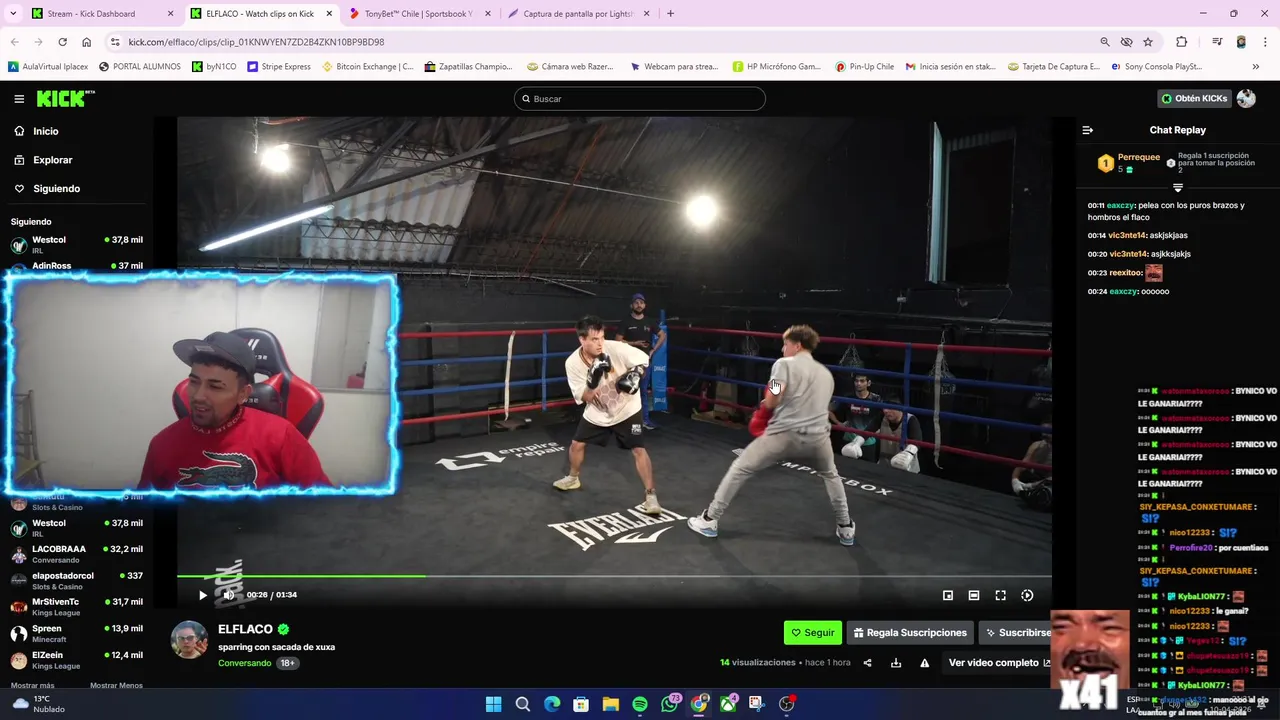Click Obtén KICKs button
The image size is (1280, 720).
[x=1193, y=98]
